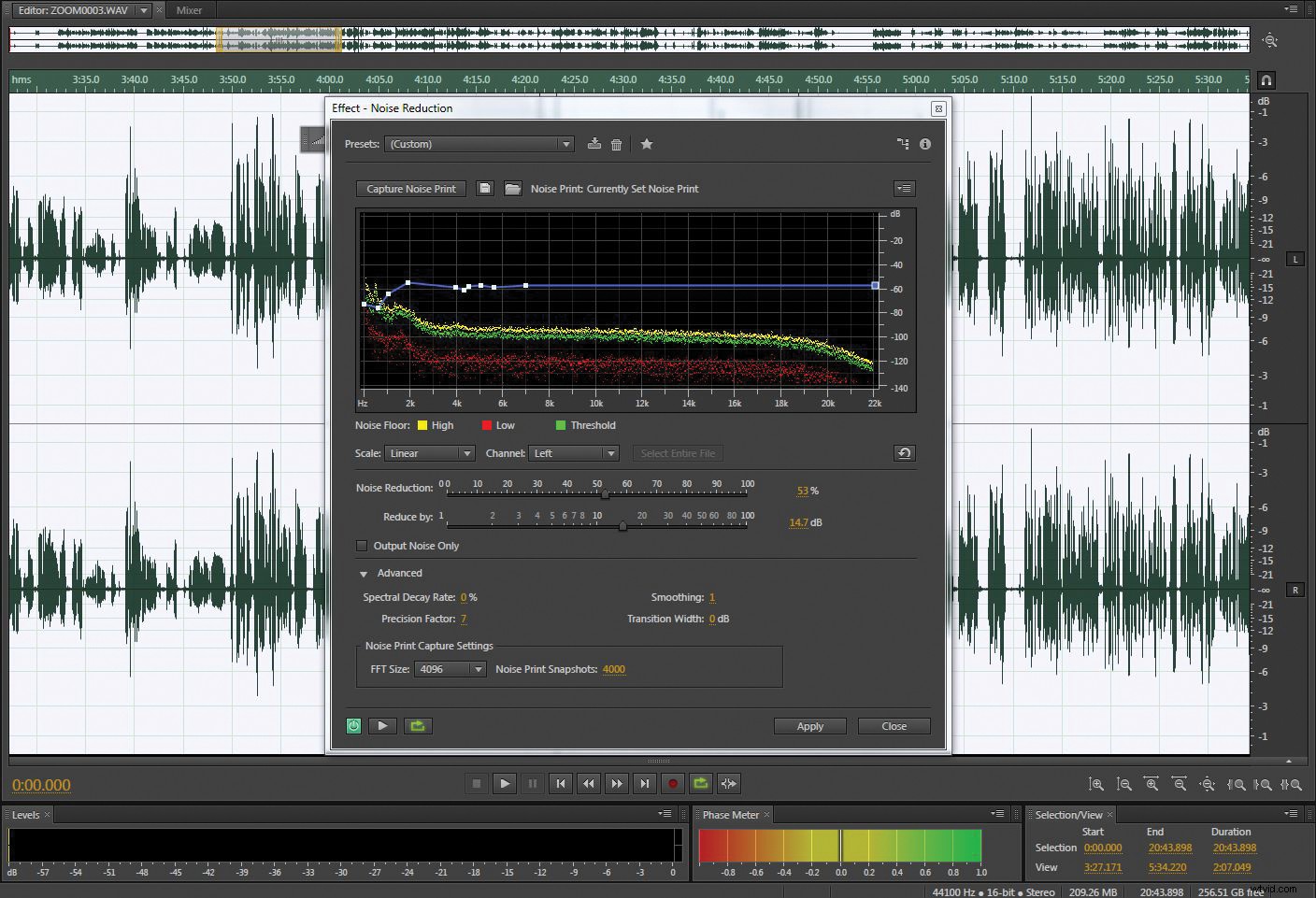Screen dimensions: 1316x898
Task: Click the star icon to favorite the effect
Action: [x=647, y=144]
